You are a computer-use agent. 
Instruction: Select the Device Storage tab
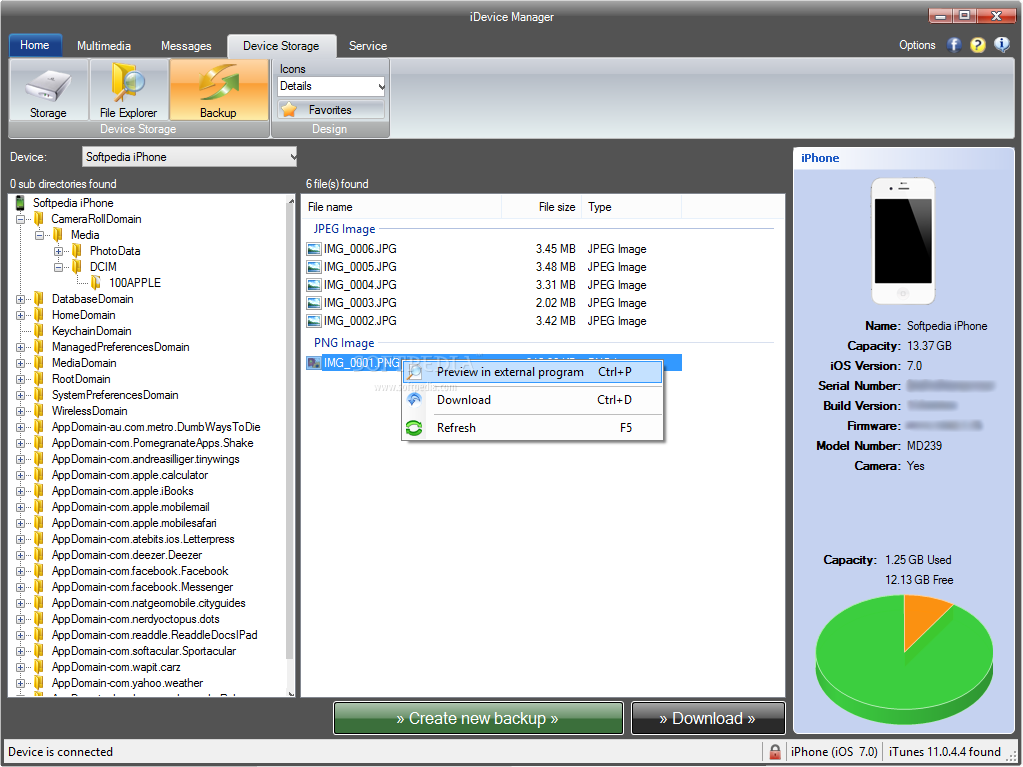click(x=281, y=46)
